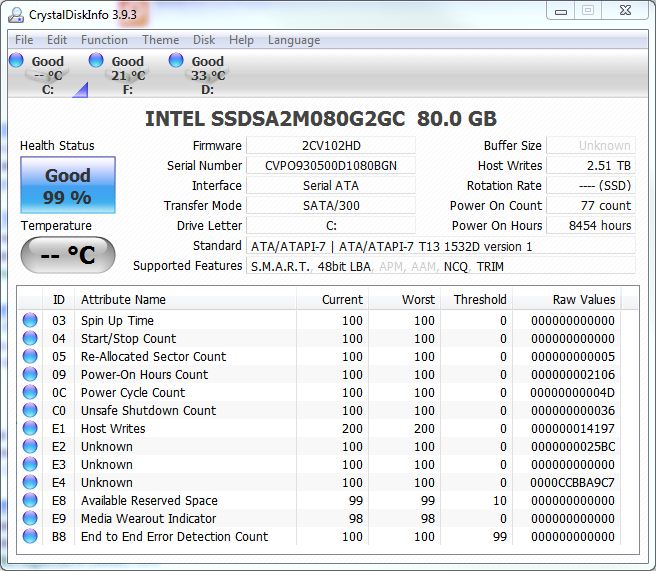The image size is (656, 571).
Task: Switch to the D: disk at 33 °C
Action: tap(208, 75)
